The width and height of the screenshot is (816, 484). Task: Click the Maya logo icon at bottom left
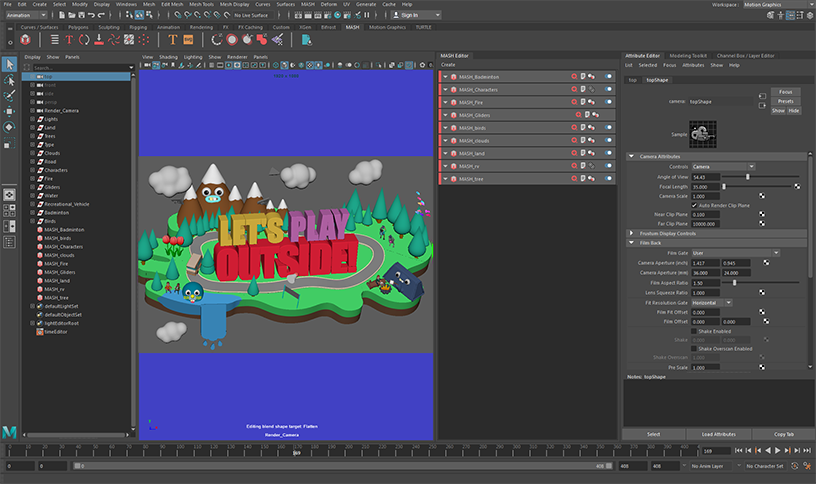click(x=9, y=430)
